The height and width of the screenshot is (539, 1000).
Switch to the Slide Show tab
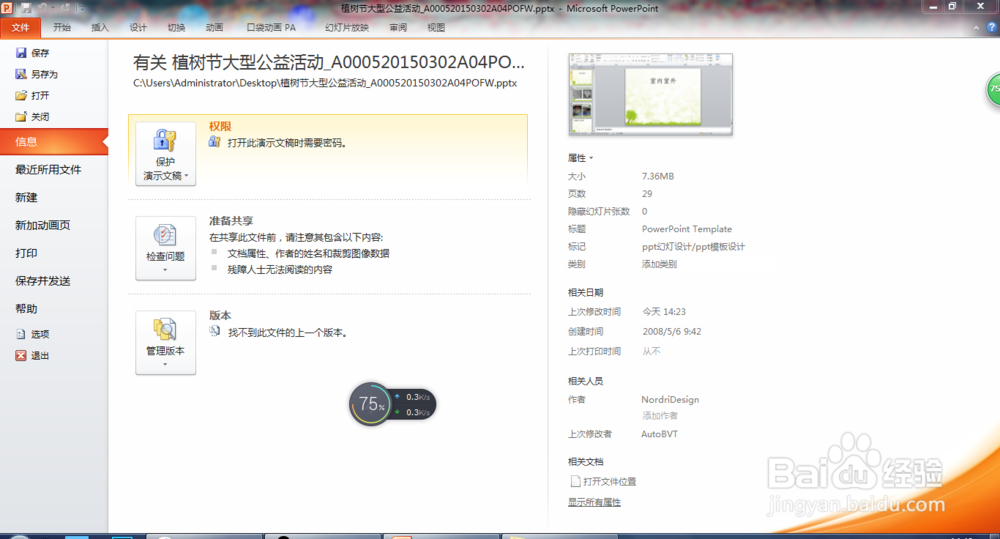pos(347,27)
